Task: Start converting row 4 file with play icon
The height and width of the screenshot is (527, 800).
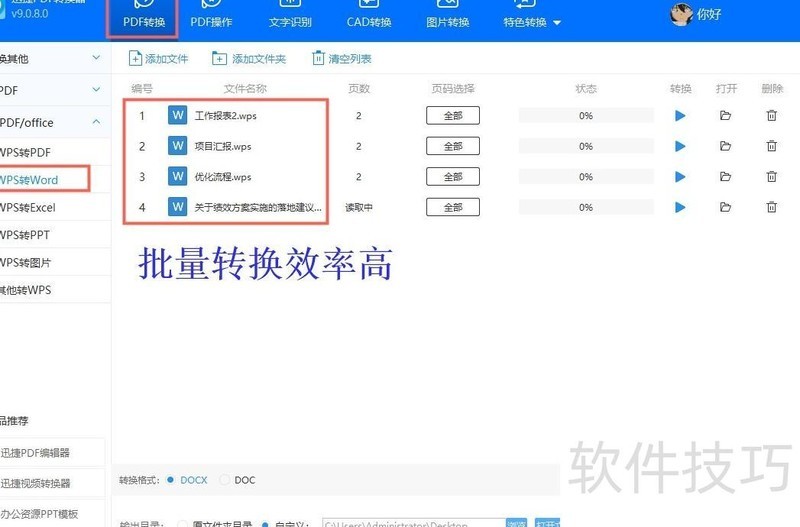Action: pyautogui.click(x=680, y=208)
